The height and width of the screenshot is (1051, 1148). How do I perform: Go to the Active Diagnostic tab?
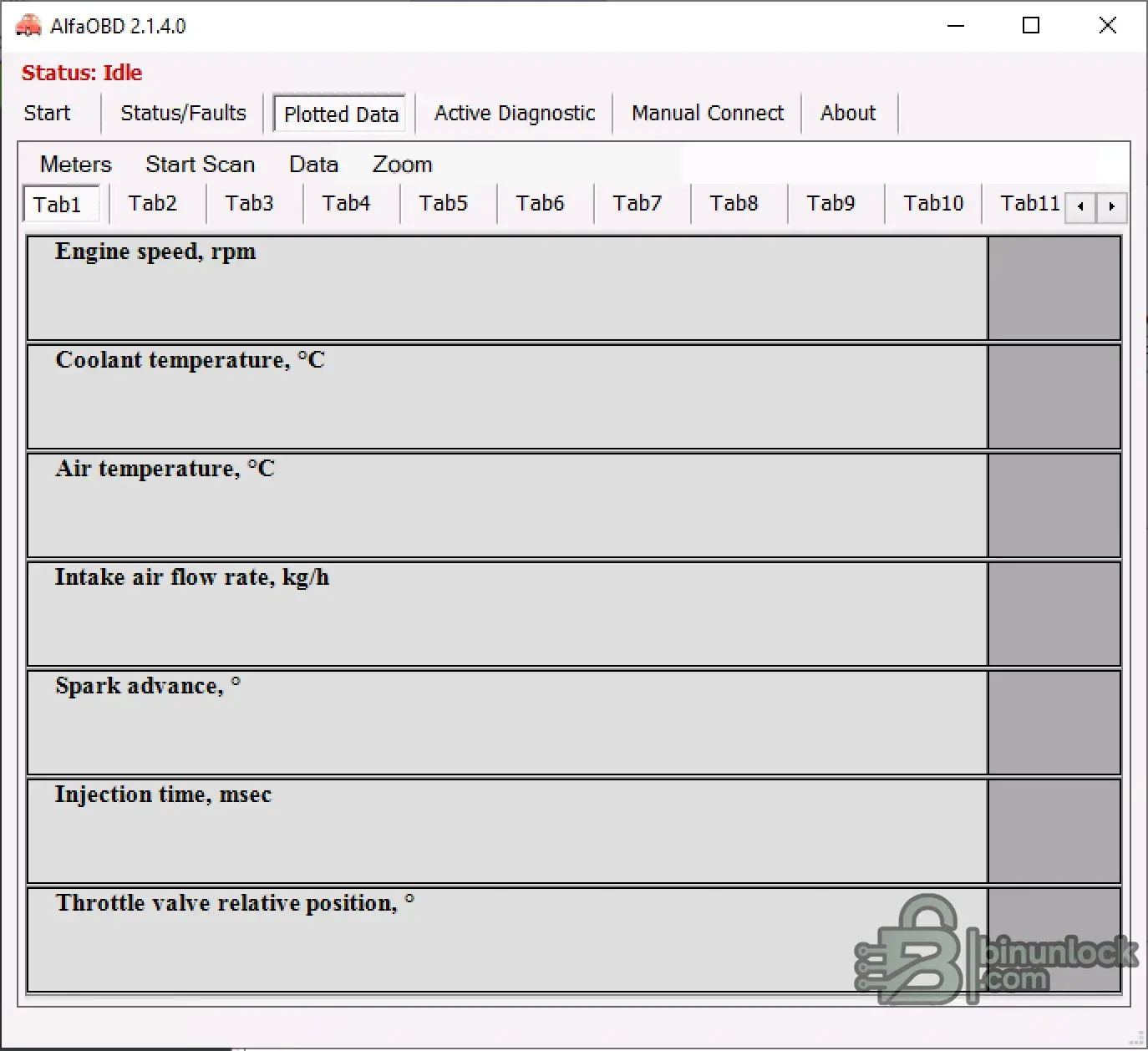tap(515, 114)
